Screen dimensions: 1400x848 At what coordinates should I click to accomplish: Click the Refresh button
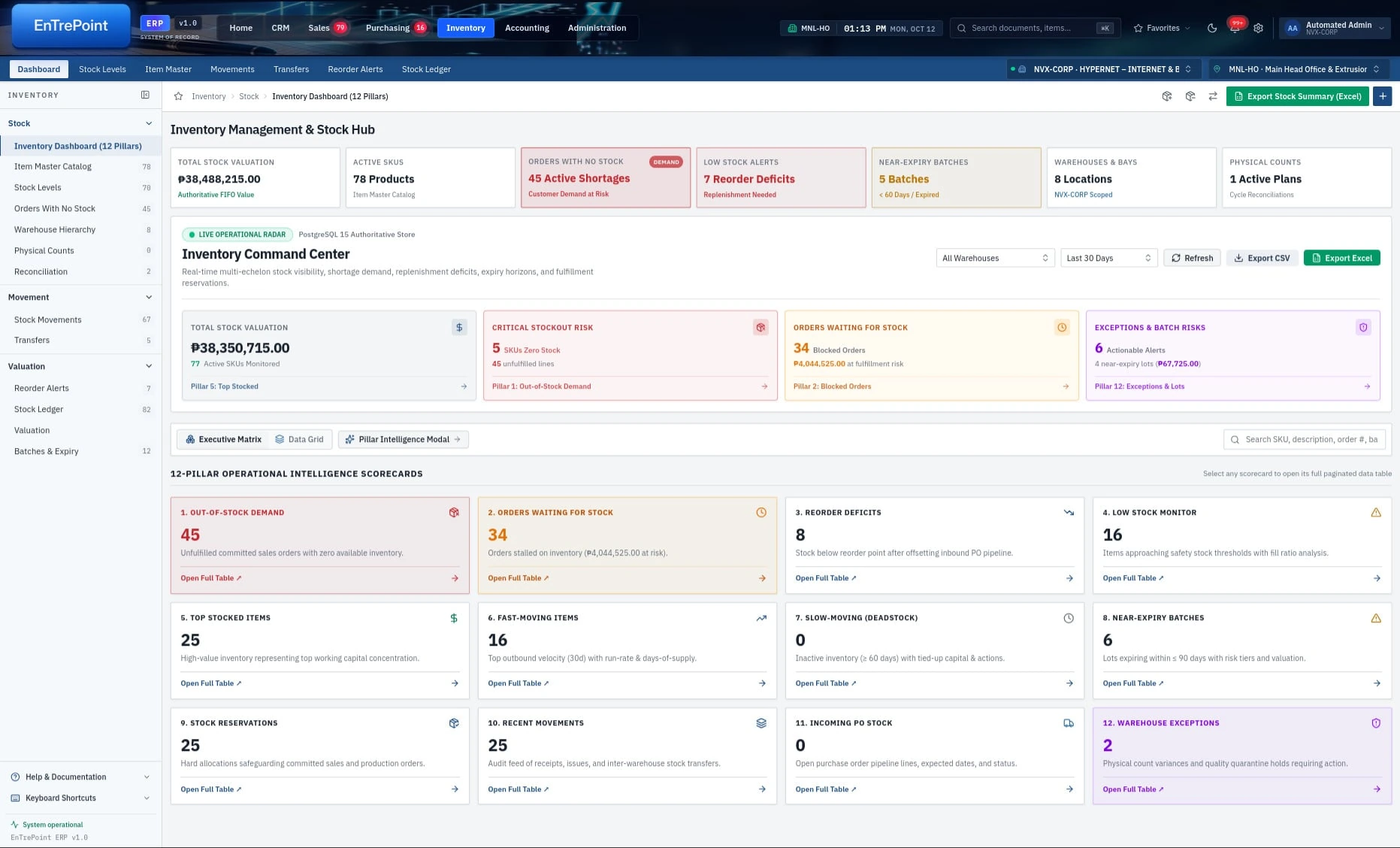pos(1192,258)
